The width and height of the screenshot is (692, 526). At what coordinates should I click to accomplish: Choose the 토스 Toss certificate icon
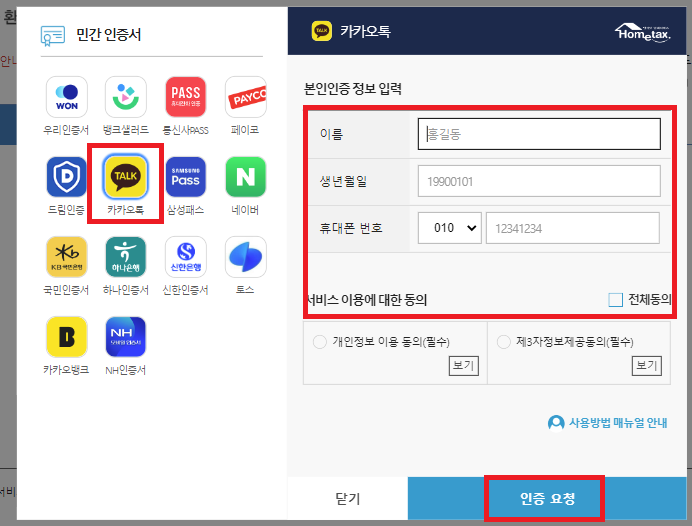[x=245, y=257]
